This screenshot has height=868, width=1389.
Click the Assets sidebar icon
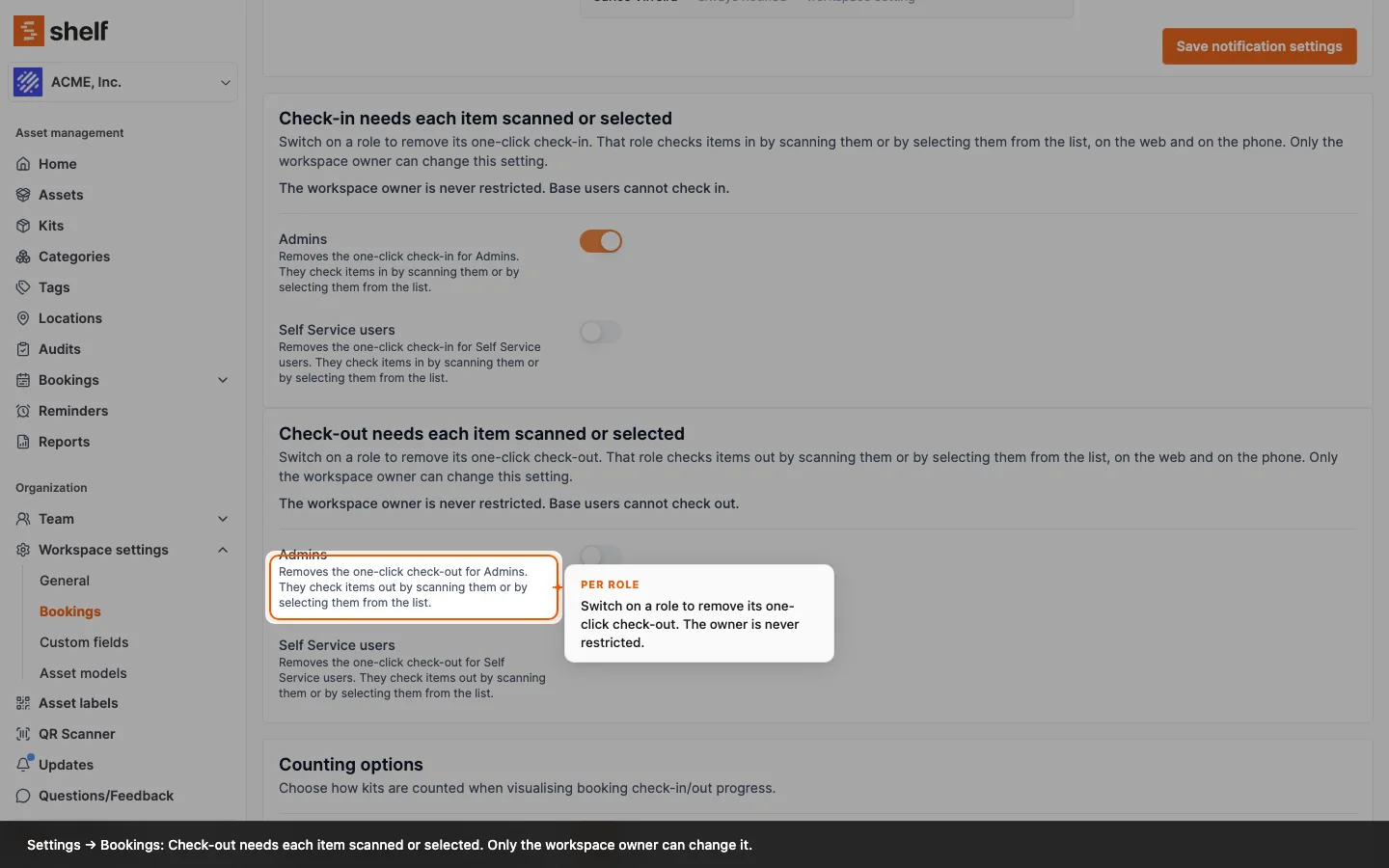coord(23,195)
